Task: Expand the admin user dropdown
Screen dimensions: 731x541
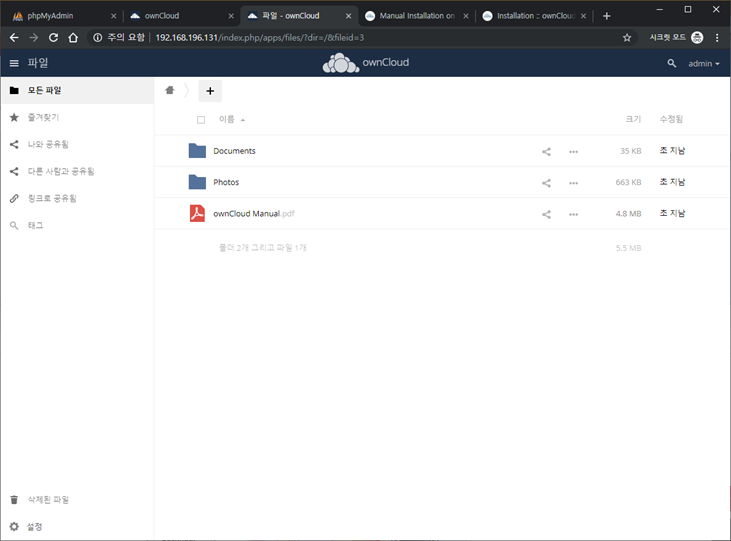Action: pyautogui.click(x=703, y=63)
